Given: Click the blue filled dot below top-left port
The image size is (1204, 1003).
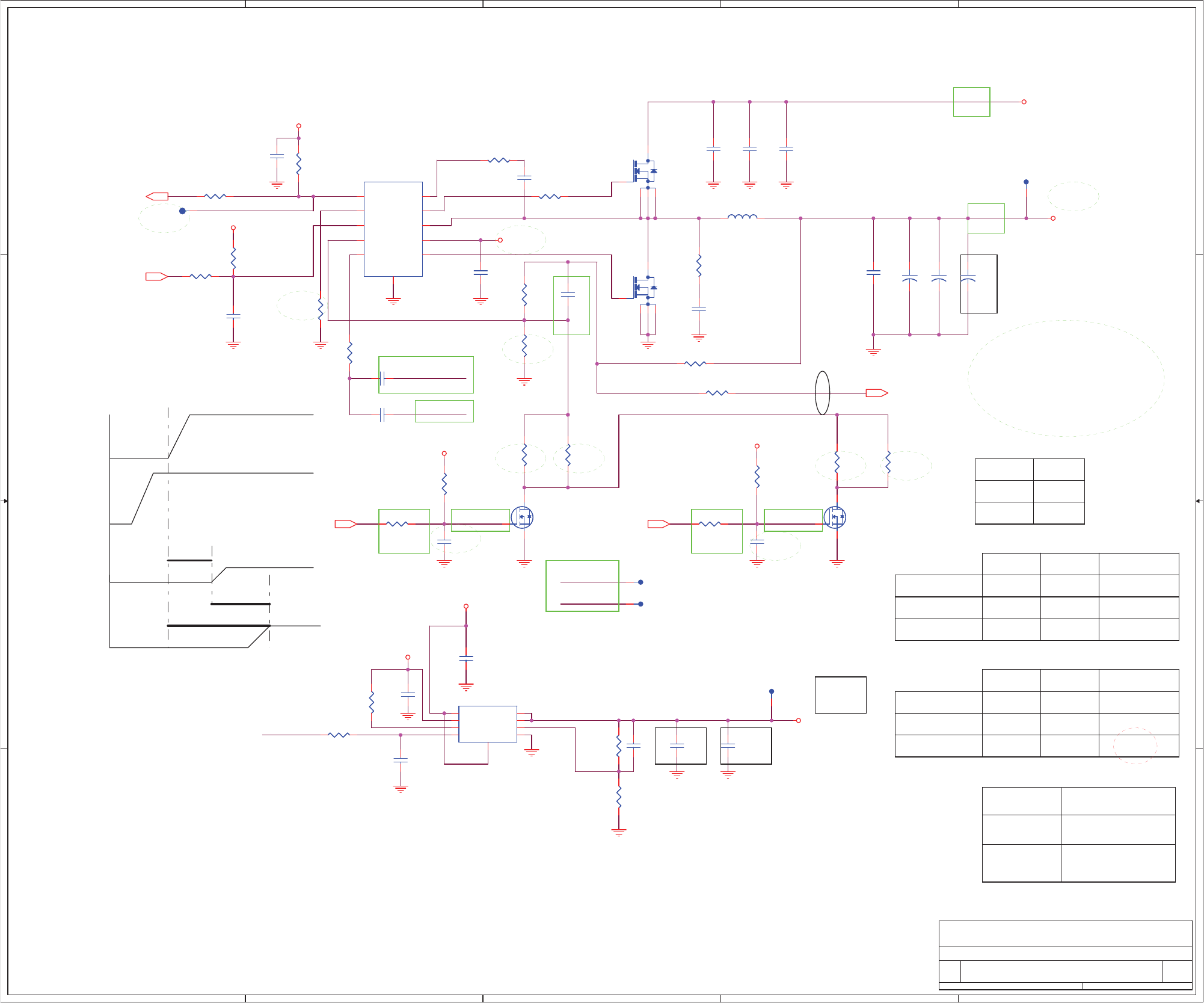Looking at the screenshot, I should pyautogui.click(x=182, y=211).
